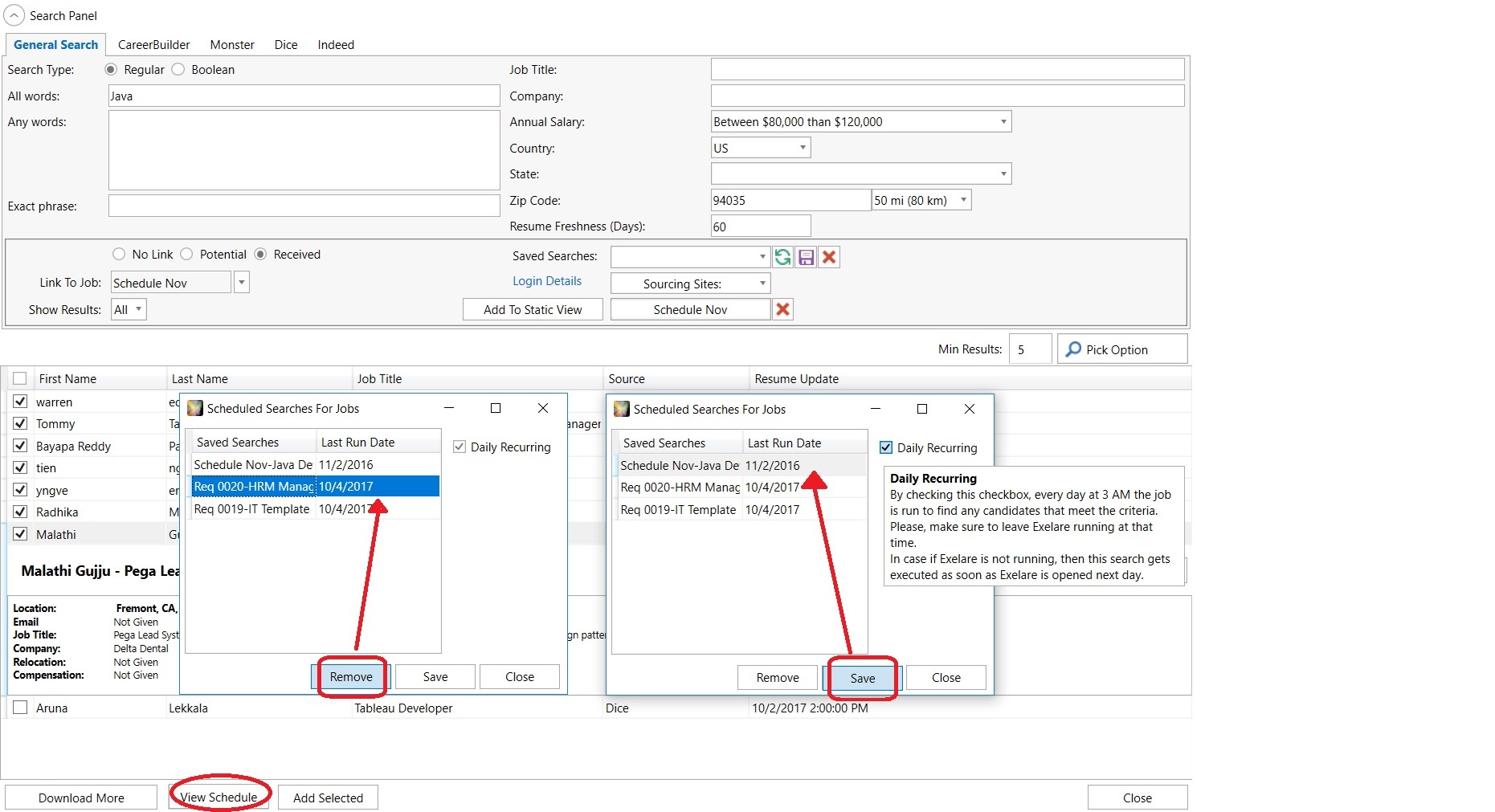Switch to the General Search tab

pyautogui.click(x=56, y=45)
